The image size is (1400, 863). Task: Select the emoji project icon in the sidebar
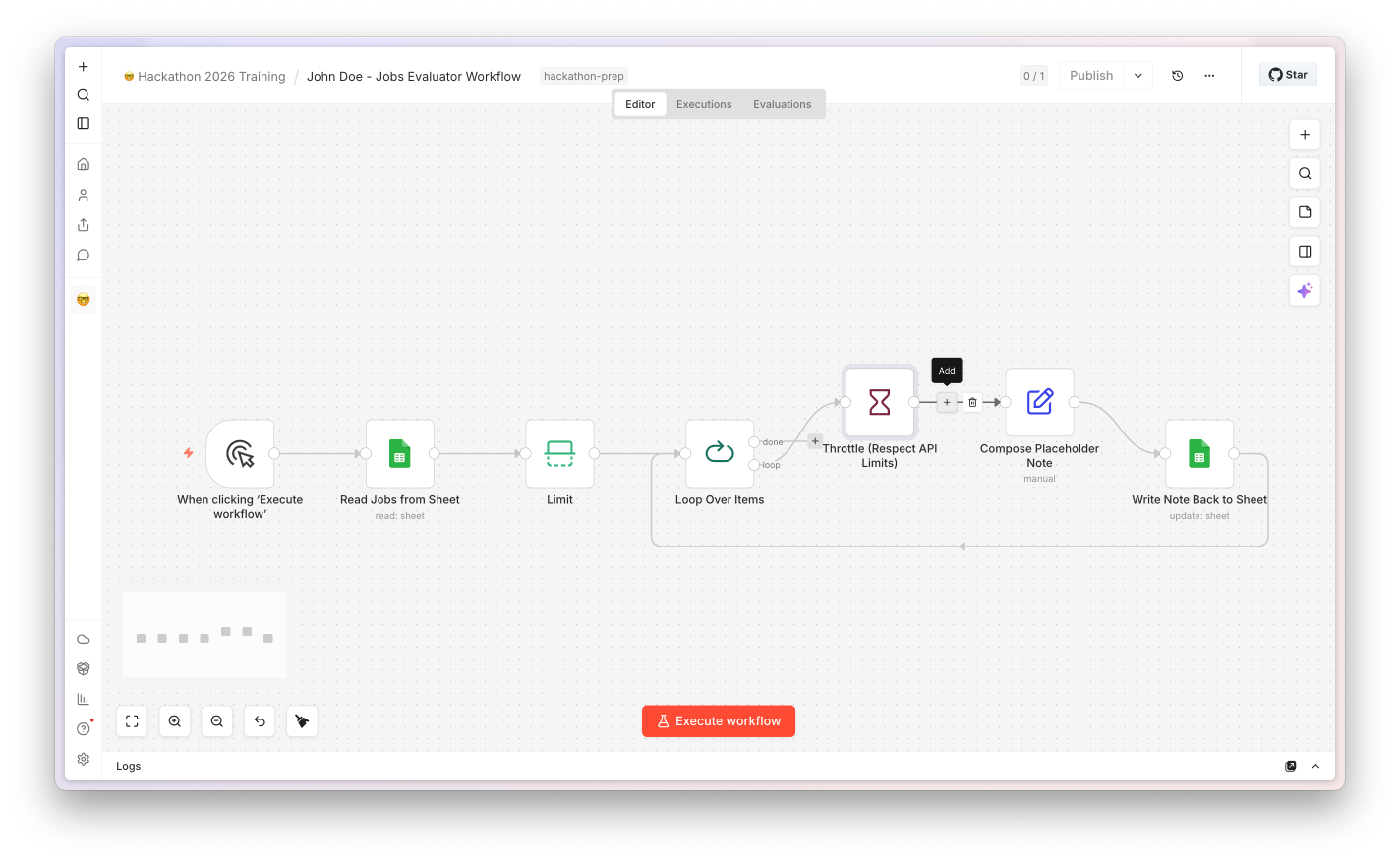pos(84,299)
